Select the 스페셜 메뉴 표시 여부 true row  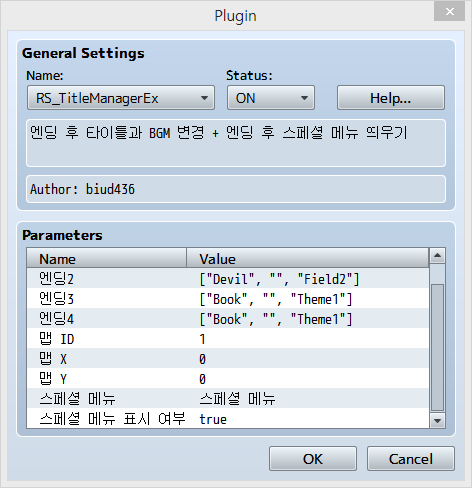coord(228,418)
